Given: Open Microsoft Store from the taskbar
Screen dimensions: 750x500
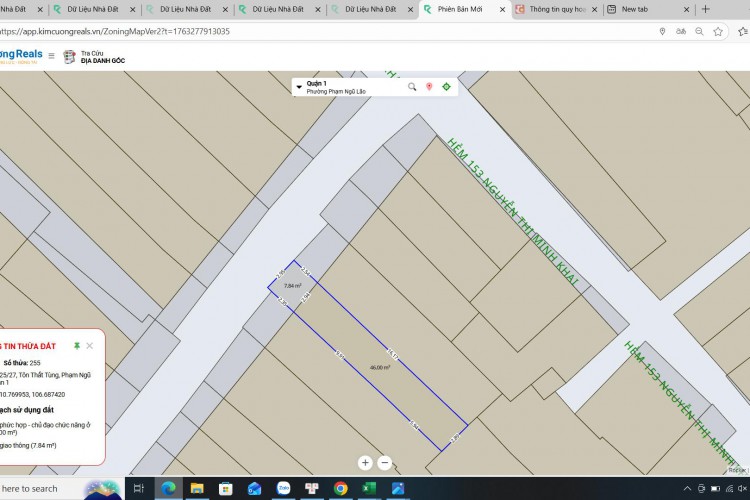Looking at the screenshot, I should pyautogui.click(x=225, y=489).
